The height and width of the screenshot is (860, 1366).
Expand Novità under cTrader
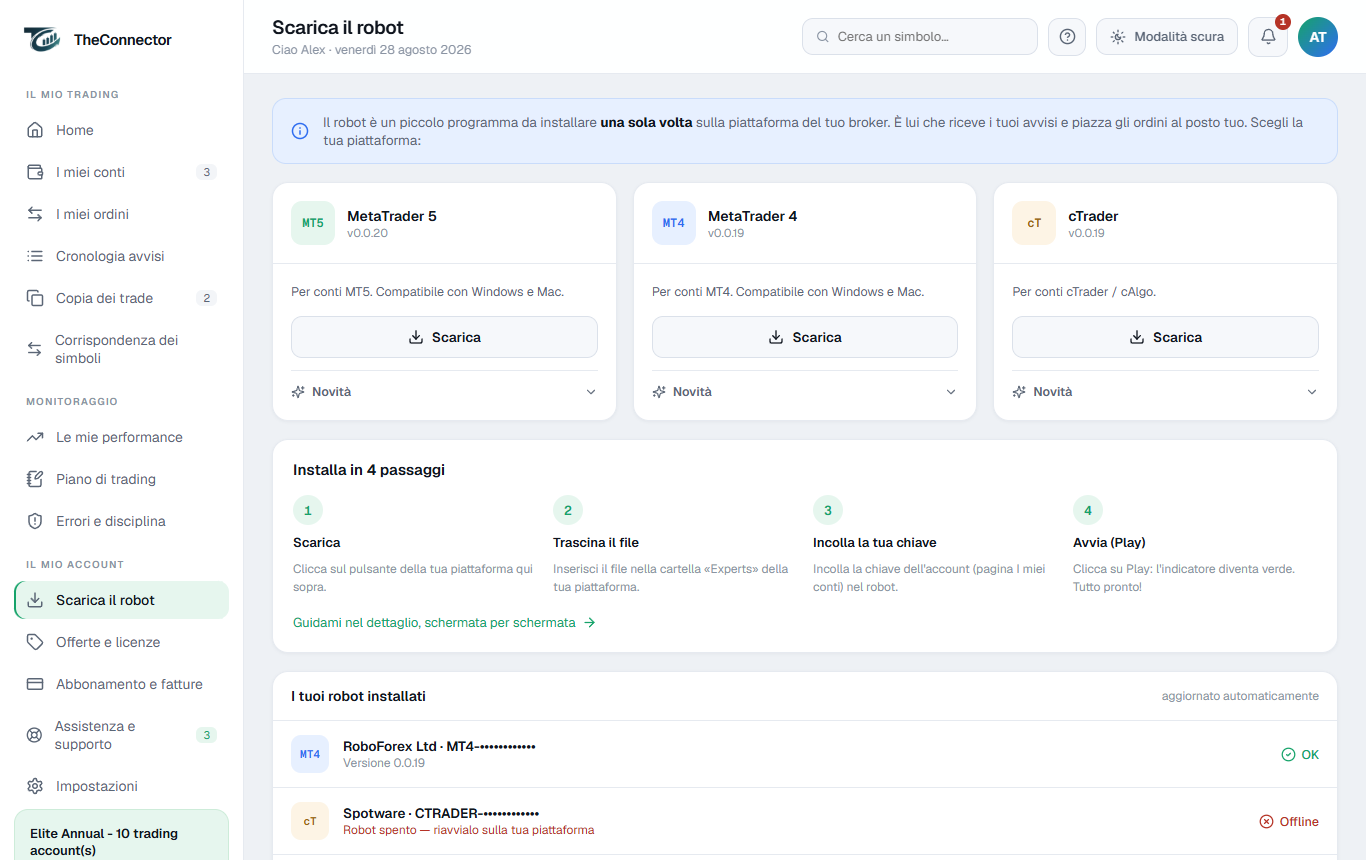(1165, 392)
